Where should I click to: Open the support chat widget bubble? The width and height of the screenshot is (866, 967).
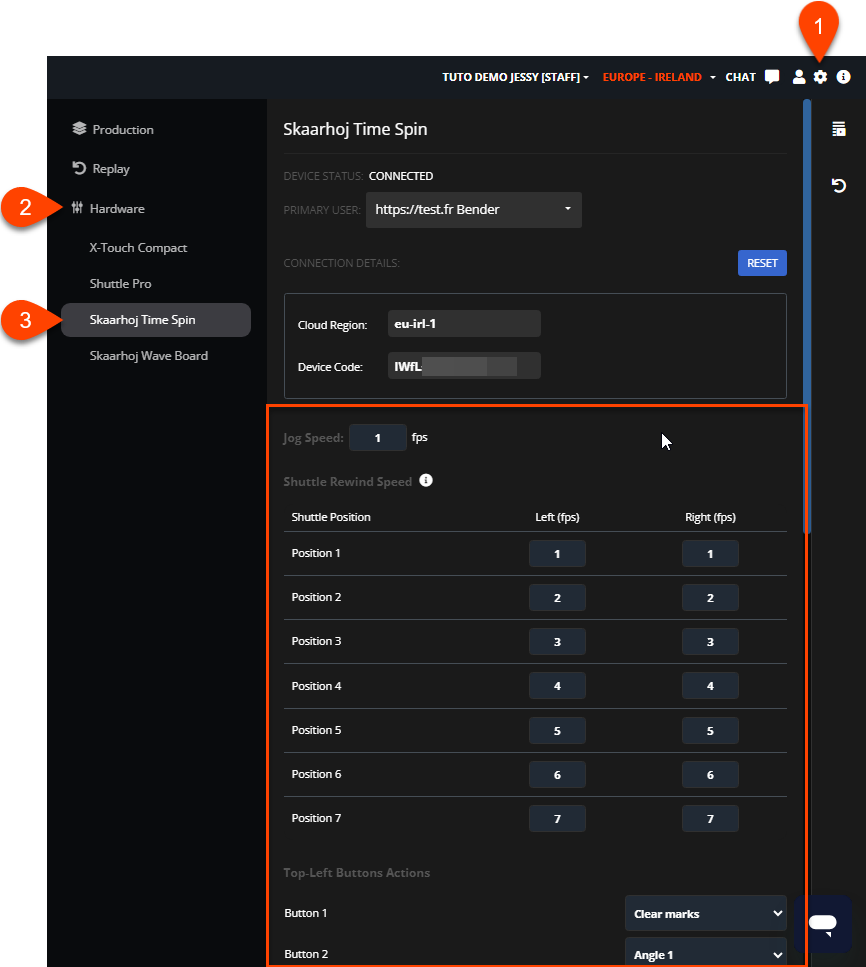(x=823, y=924)
